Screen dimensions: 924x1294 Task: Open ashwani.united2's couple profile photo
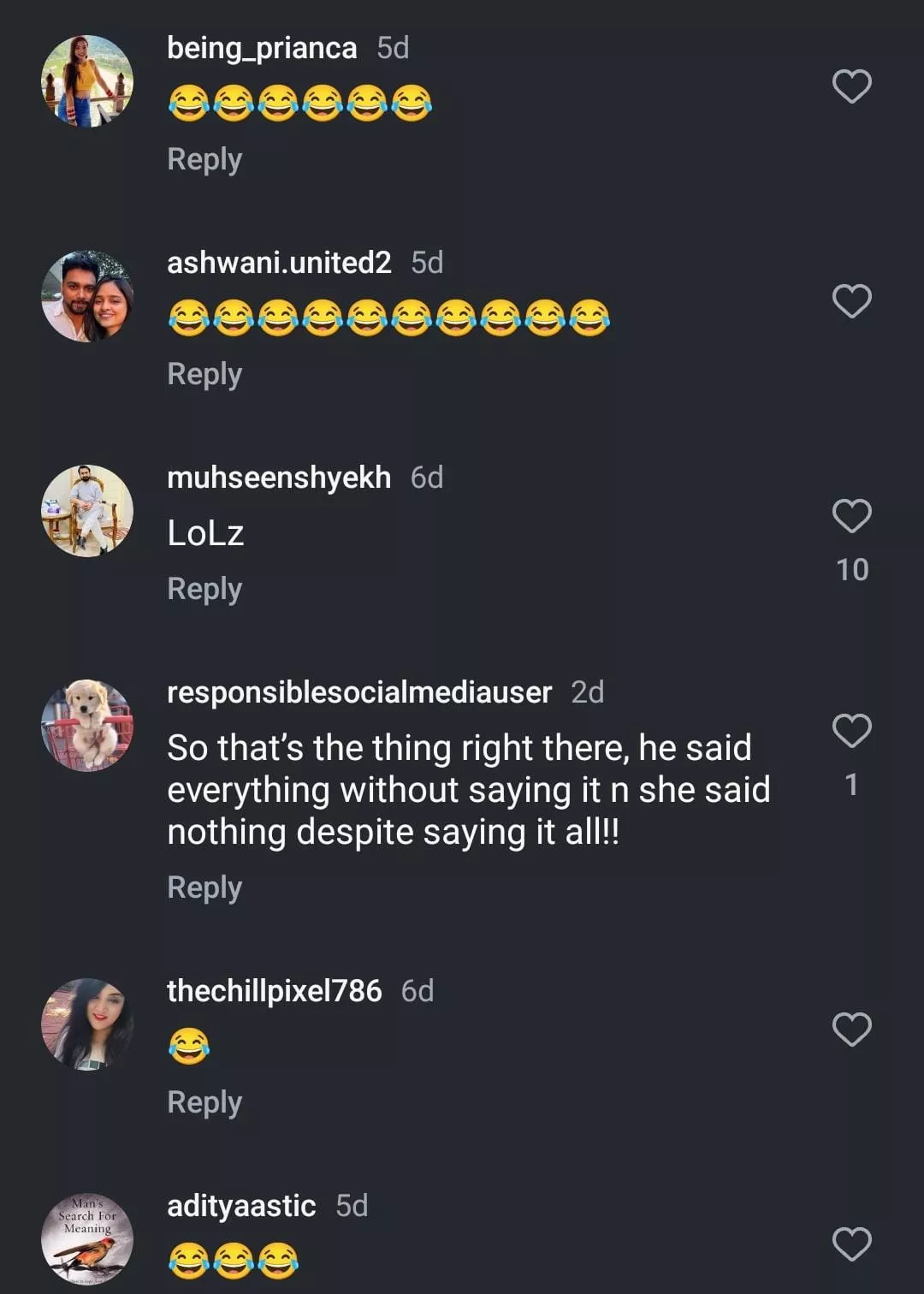click(x=87, y=296)
